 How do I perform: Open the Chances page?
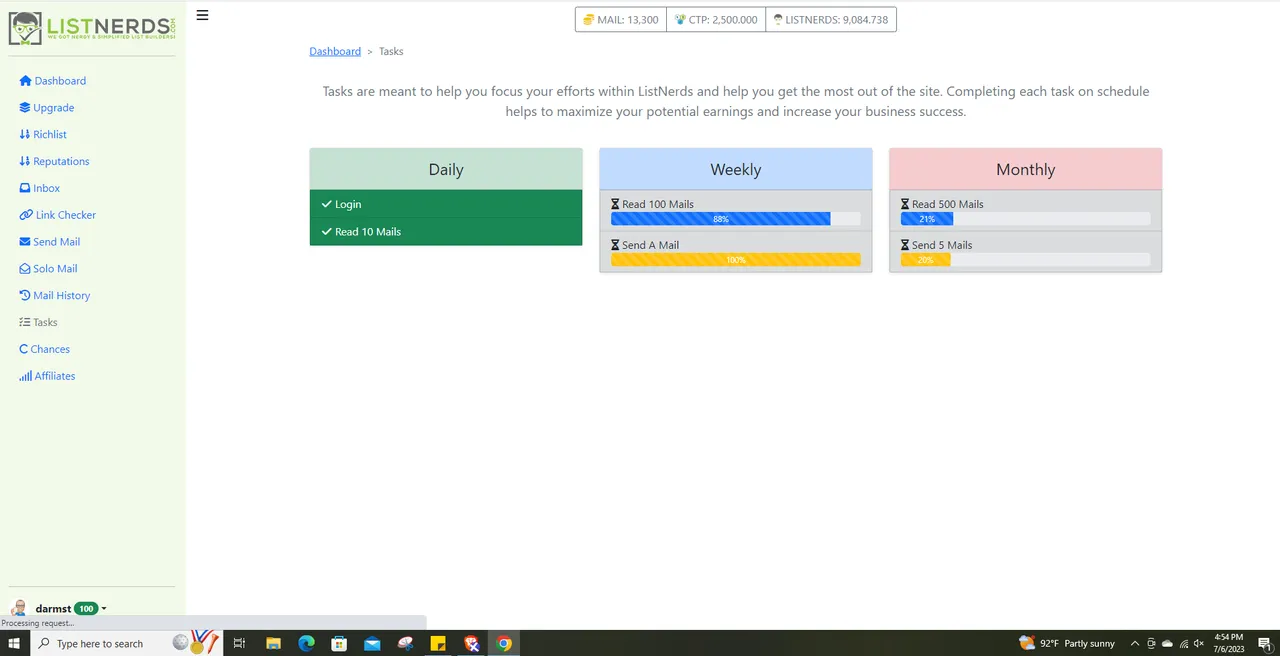click(50, 349)
